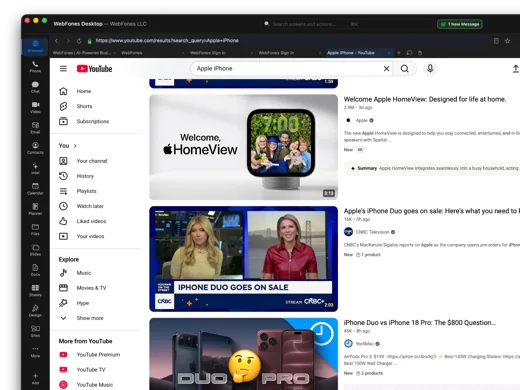This screenshot has height=390, width=520.
Task: Clear the Apple iPhone search text
Action: pos(386,69)
